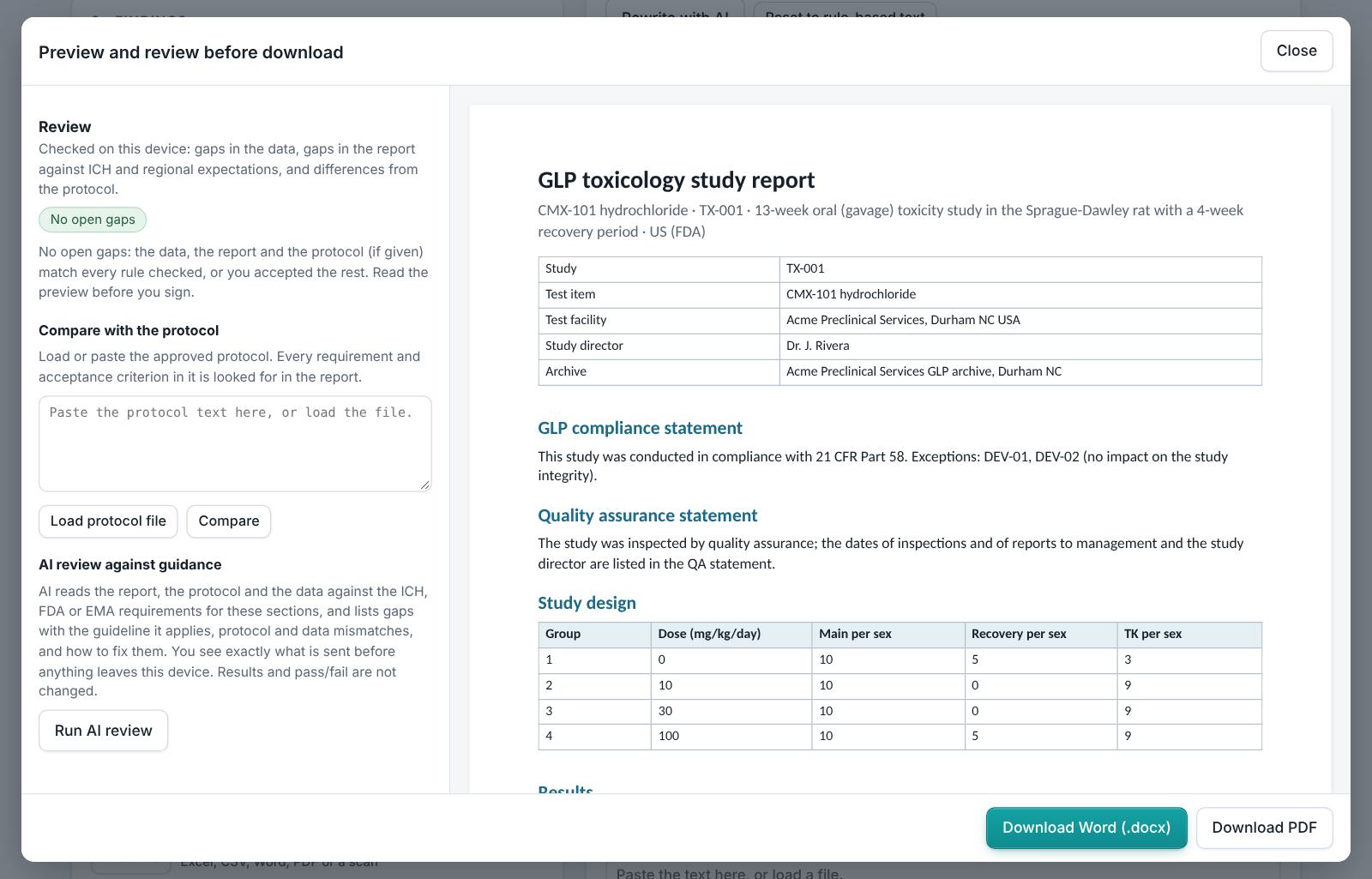Screen dimensions: 1372x879
Task: Click the 'Dr. J. Rivera' study director cell
Action: [x=1020, y=346]
